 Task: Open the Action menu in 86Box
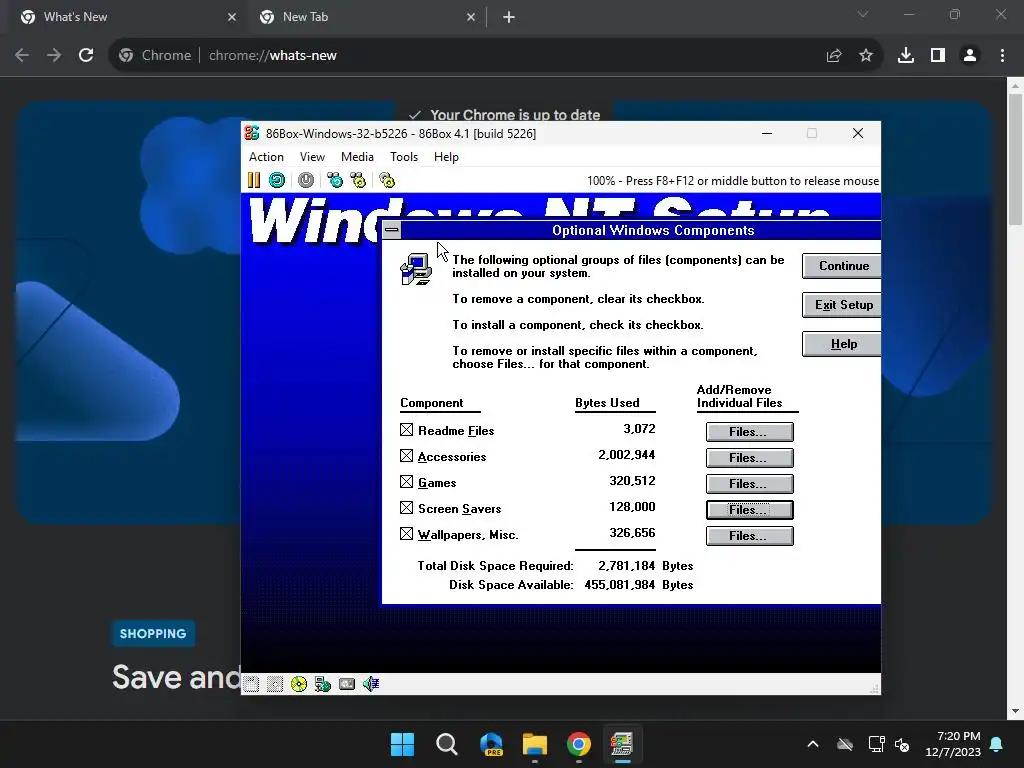coord(266,157)
